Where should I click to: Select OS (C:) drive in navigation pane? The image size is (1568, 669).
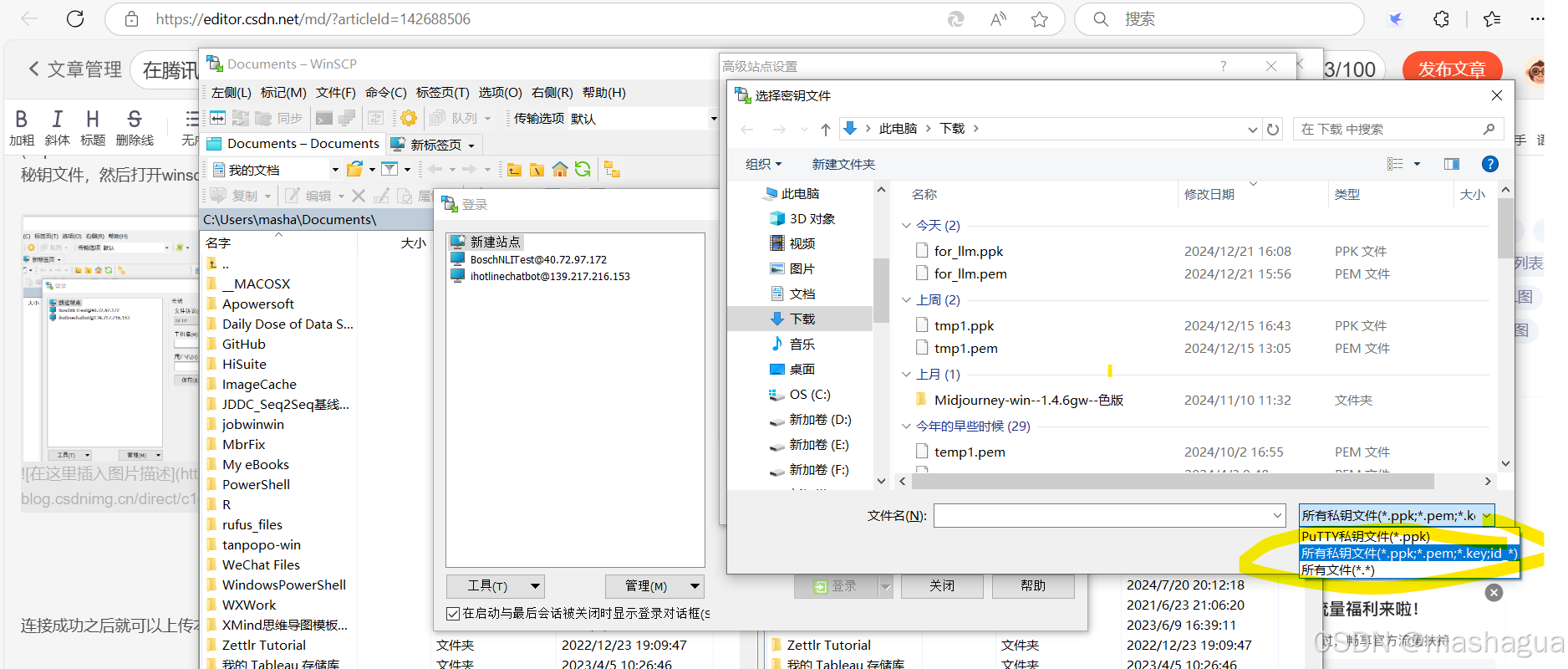809,394
